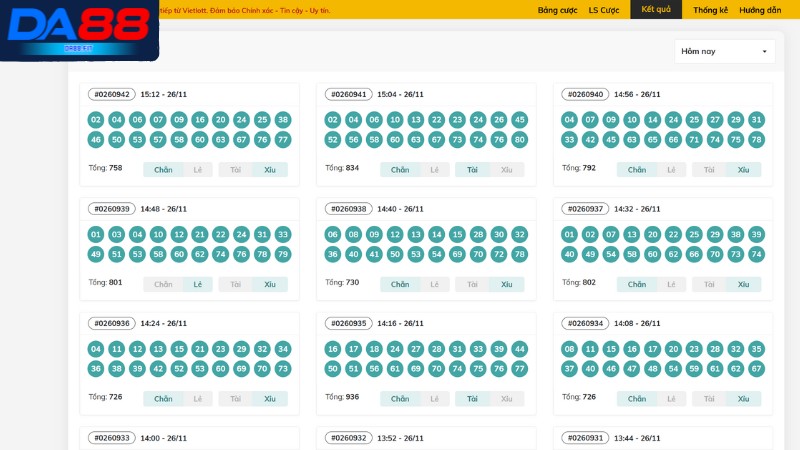
Task: Click ball 39 in draw #0260937
Action: tap(756, 235)
